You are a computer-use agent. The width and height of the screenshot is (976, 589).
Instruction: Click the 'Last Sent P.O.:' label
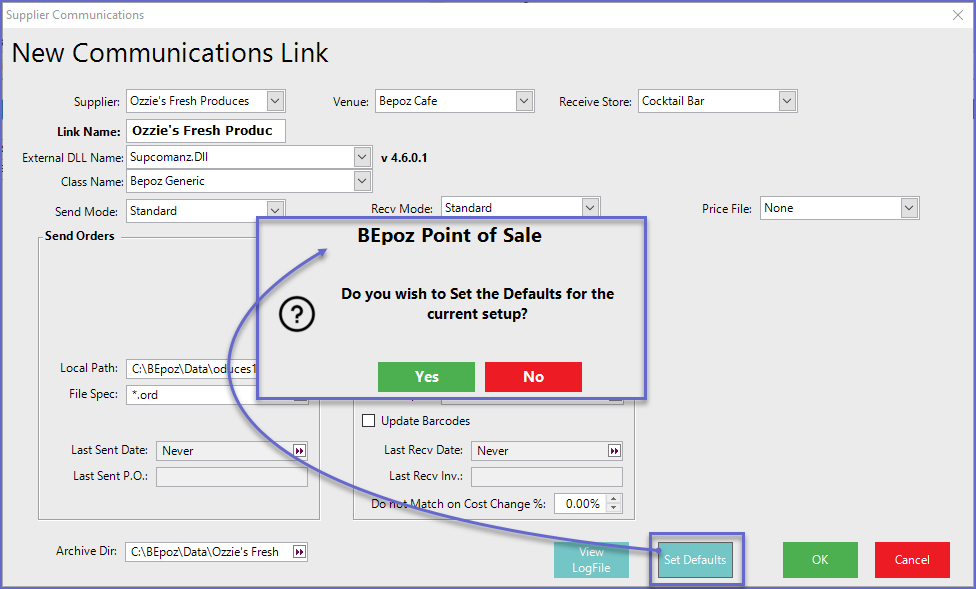[110, 476]
